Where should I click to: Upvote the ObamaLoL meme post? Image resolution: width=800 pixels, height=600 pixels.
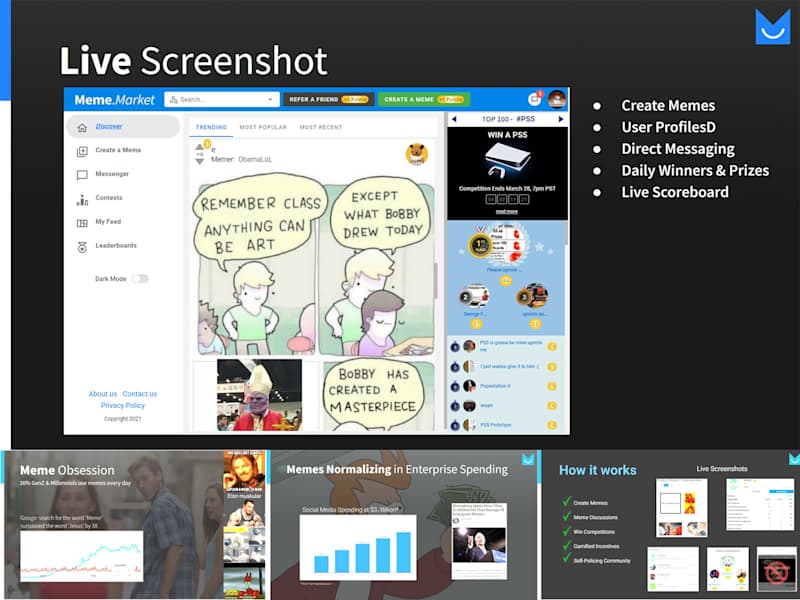click(199, 147)
